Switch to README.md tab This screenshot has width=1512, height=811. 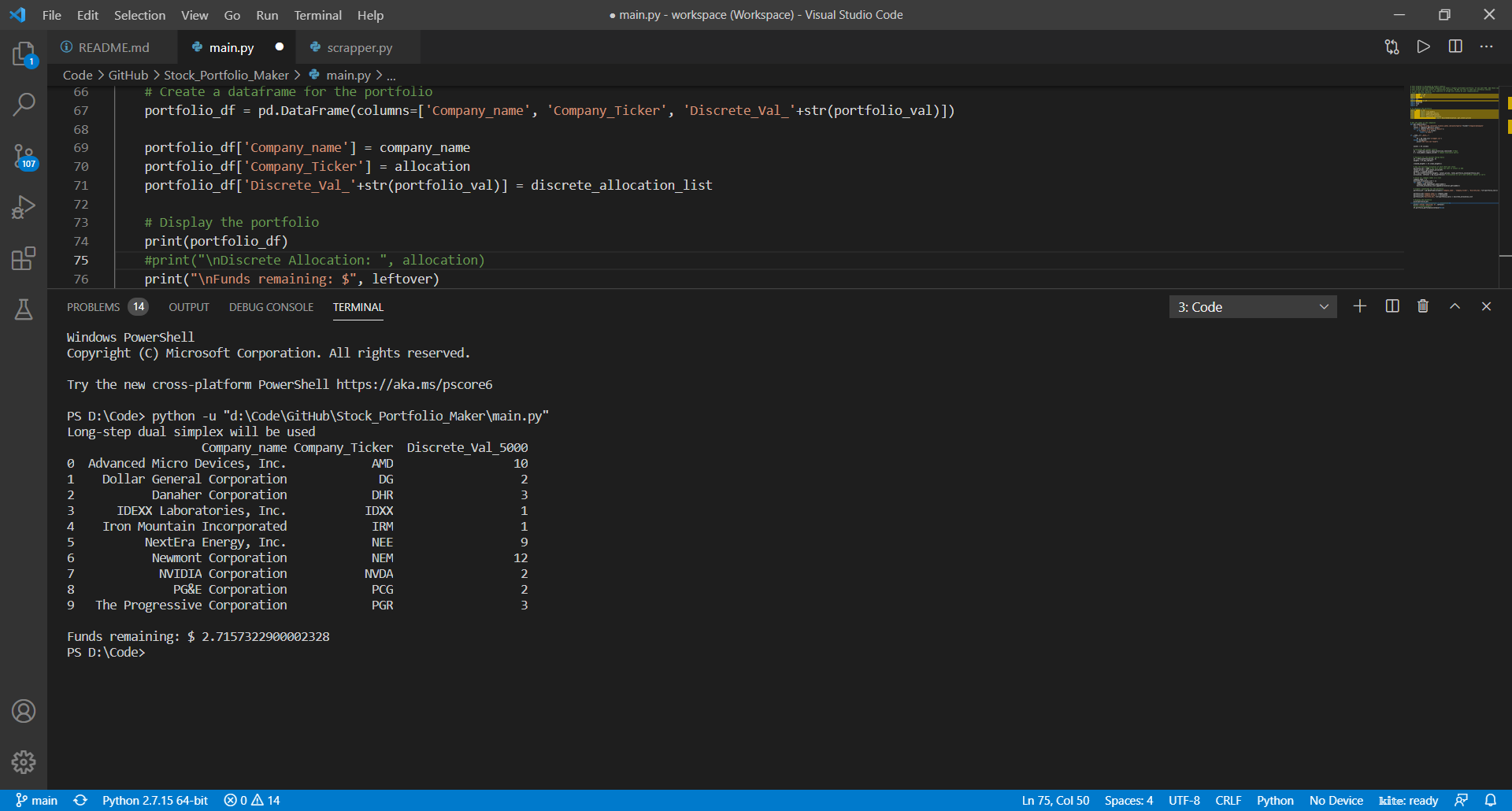[113, 47]
